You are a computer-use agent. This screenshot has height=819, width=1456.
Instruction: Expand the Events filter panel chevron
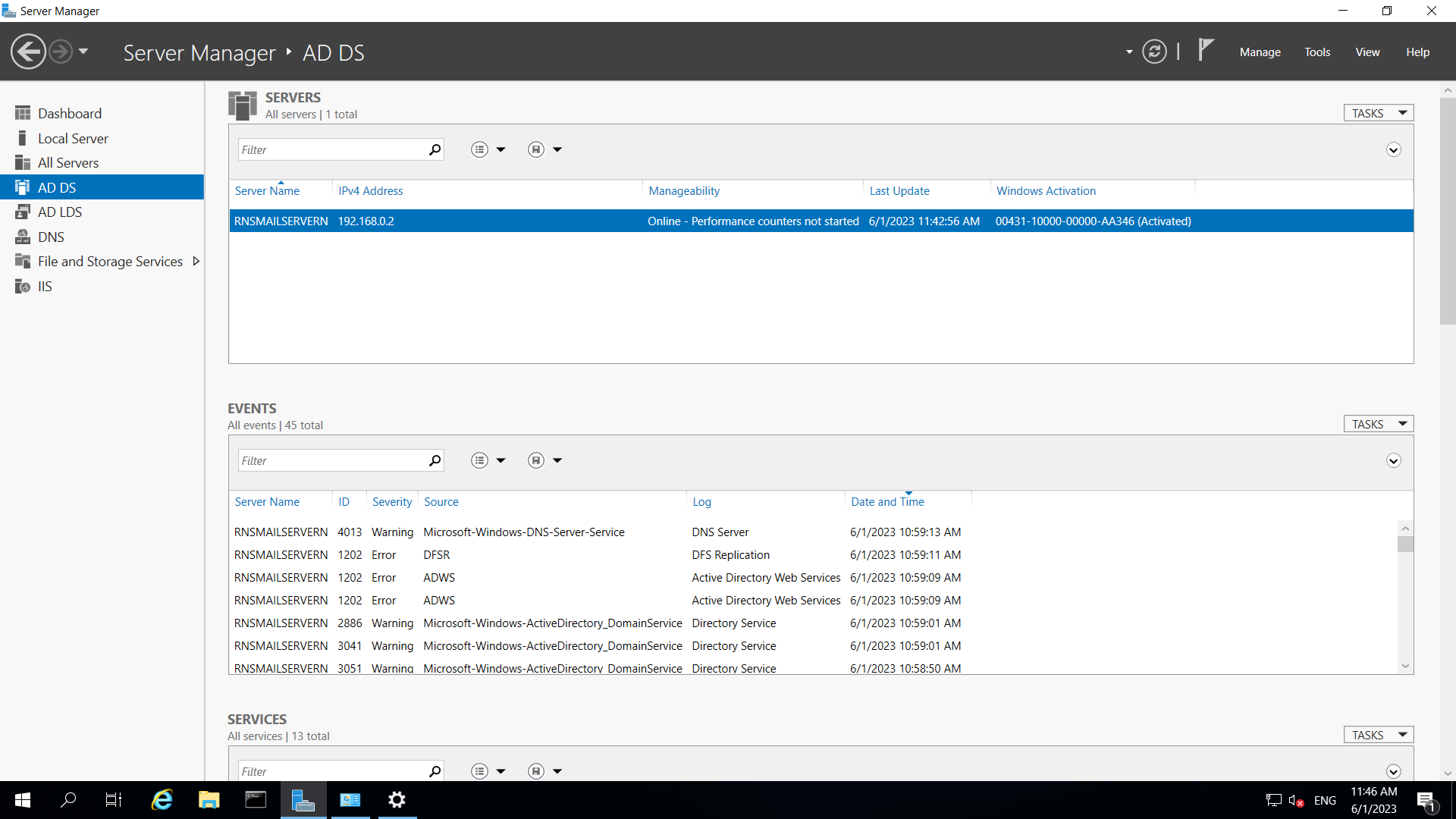pyautogui.click(x=1394, y=461)
